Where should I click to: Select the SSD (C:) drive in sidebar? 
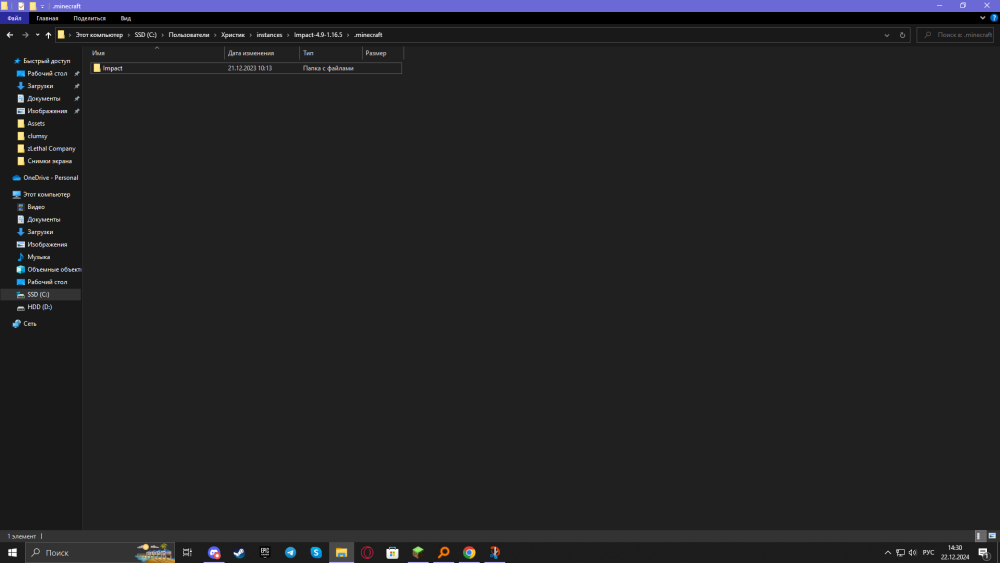tap(38, 295)
